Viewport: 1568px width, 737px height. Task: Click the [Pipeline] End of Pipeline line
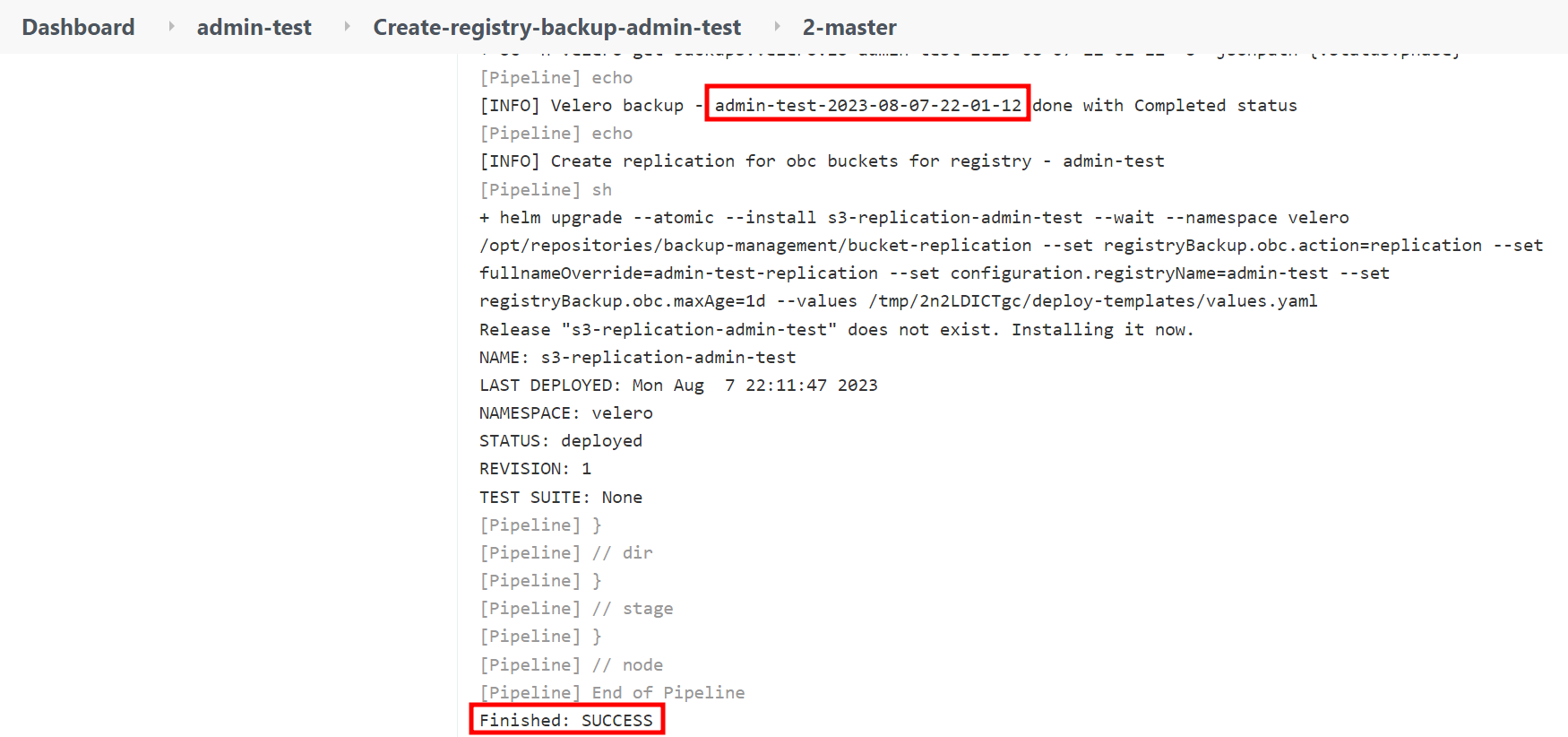[x=612, y=692]
